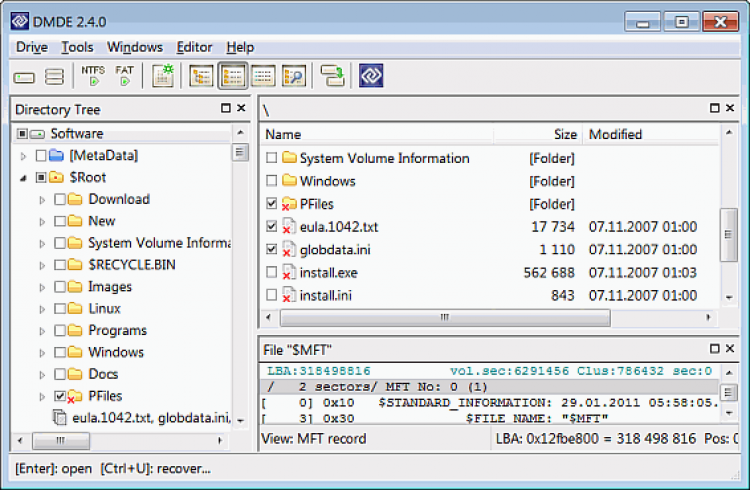
Task: Close the Directory Tree panel
Action: (241, 108)
